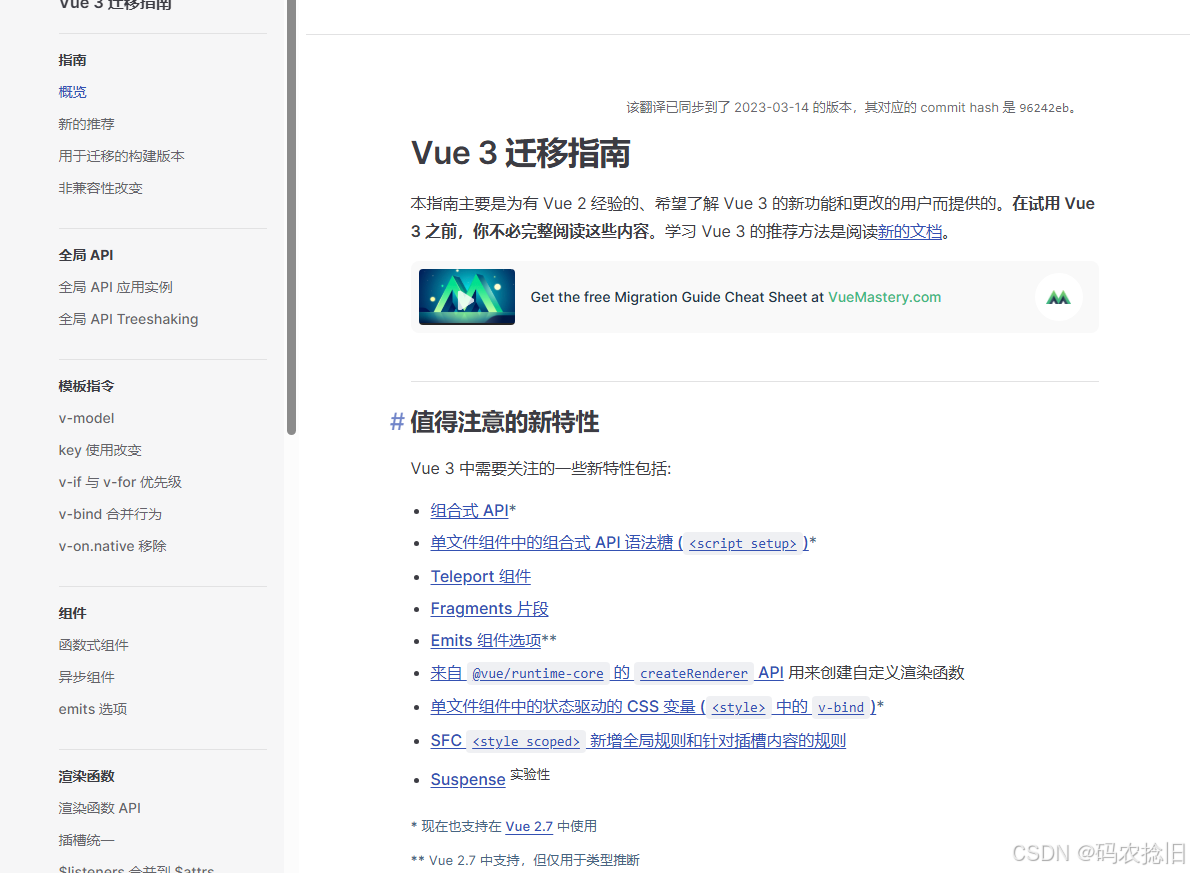This screenshot has width=1190, height=873.
Task: Open the CSS 变量 v-bind link
Action: pyautogui.click(x=653, y=707)
